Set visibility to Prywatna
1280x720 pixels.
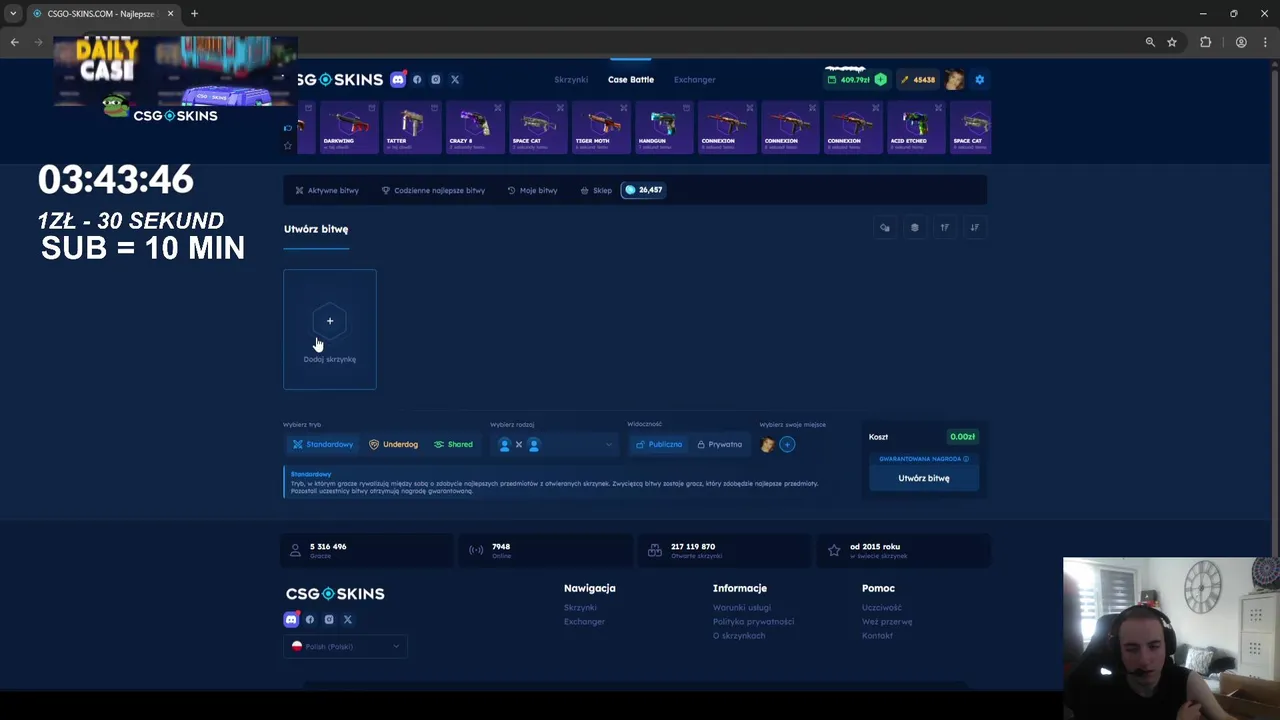point(720,444)
